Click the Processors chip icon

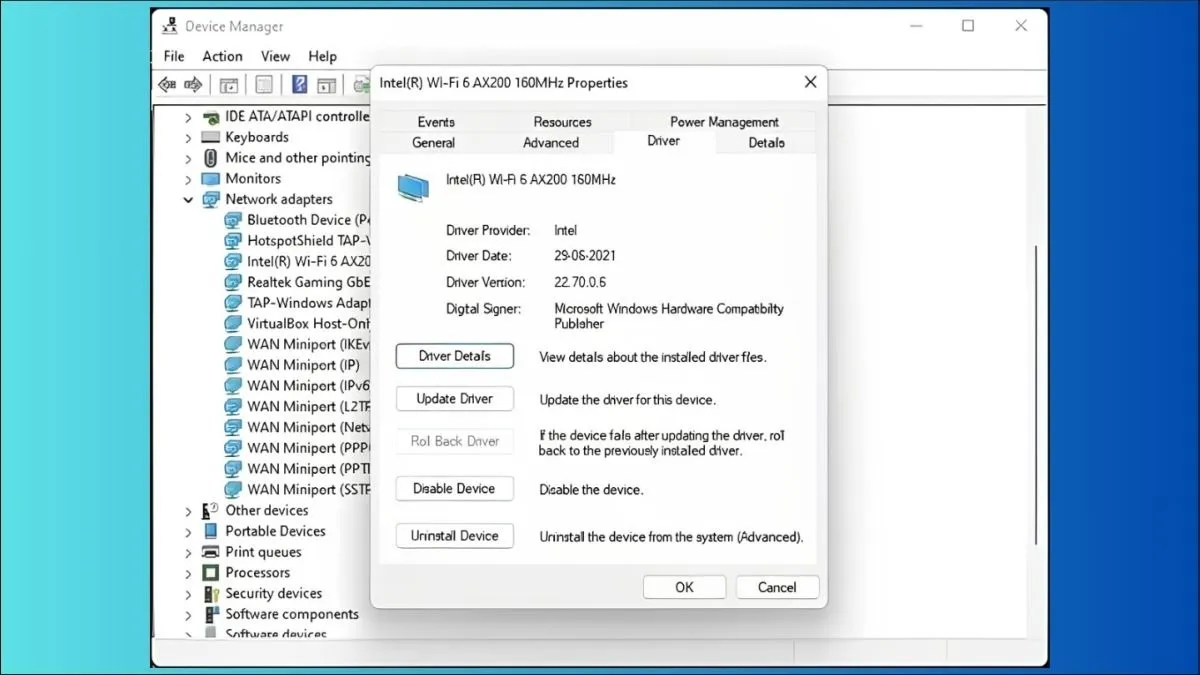[210, 573]
